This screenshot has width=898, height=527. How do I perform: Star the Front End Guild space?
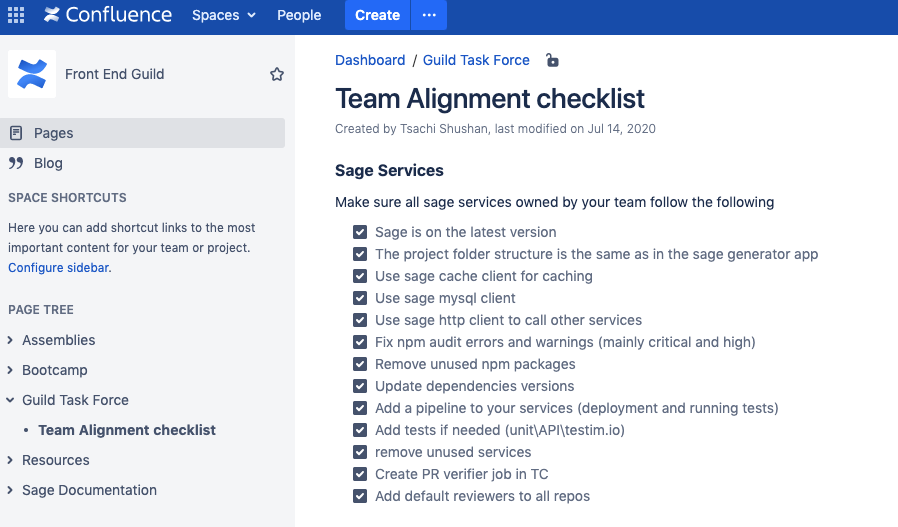277,74
